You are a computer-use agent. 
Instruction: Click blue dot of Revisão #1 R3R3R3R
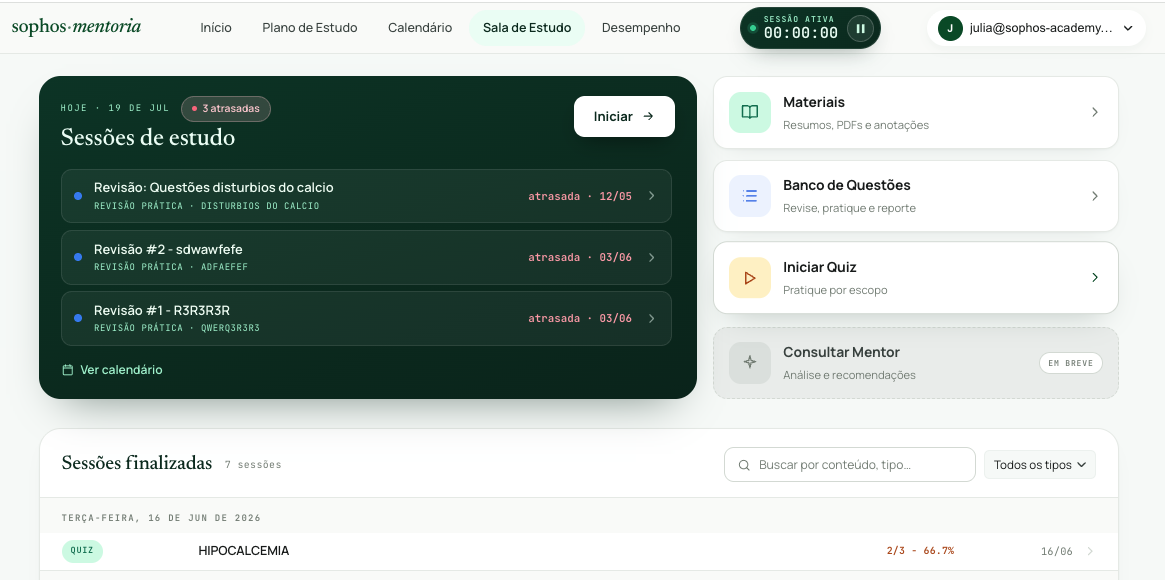pos(78,318)
